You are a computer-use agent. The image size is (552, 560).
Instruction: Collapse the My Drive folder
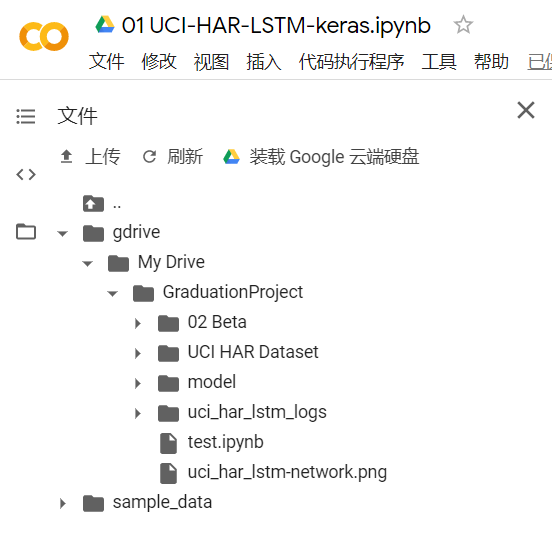tap(87, 264)
